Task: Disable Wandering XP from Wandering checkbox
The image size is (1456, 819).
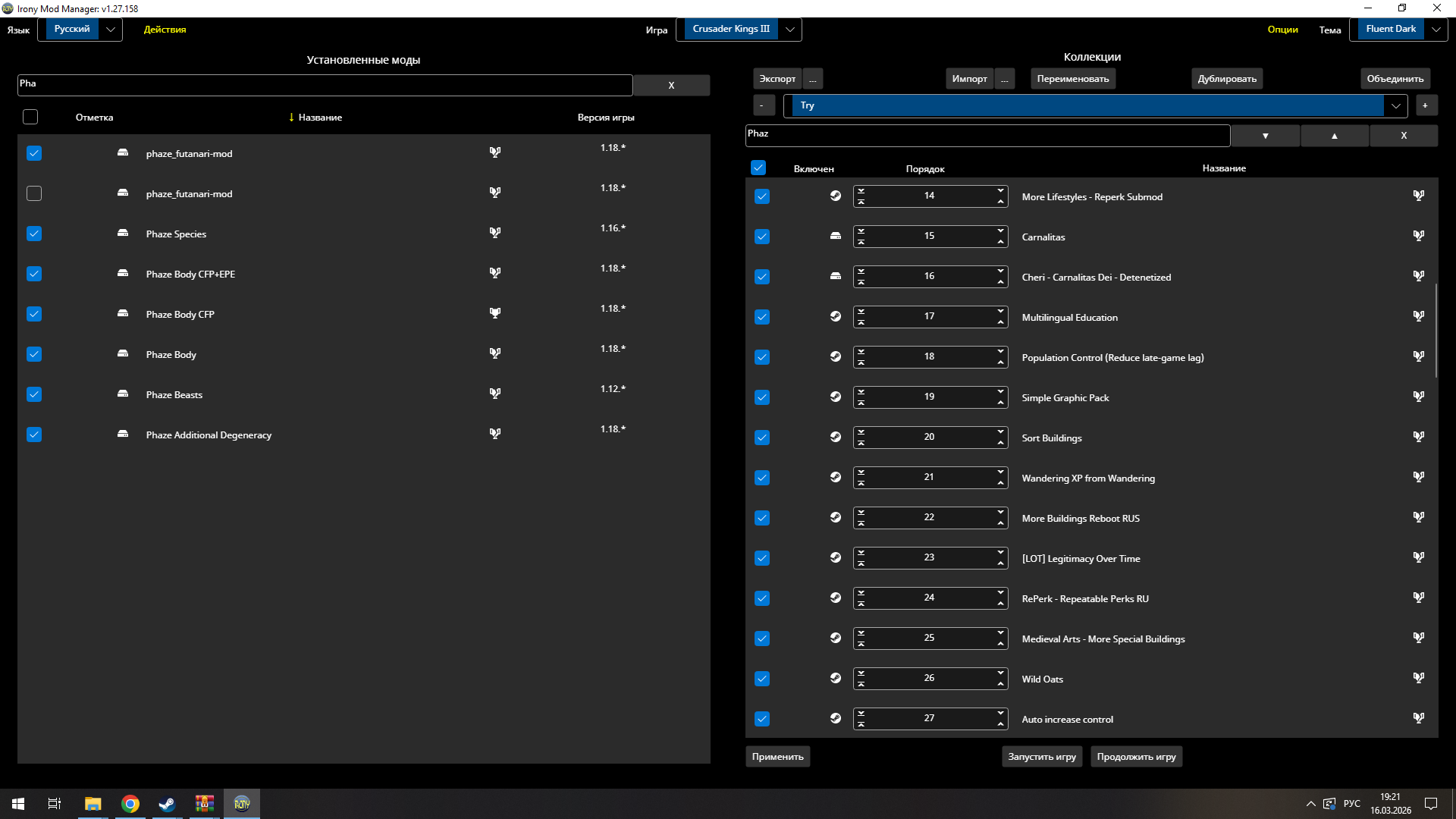Action: pos(762,478)
